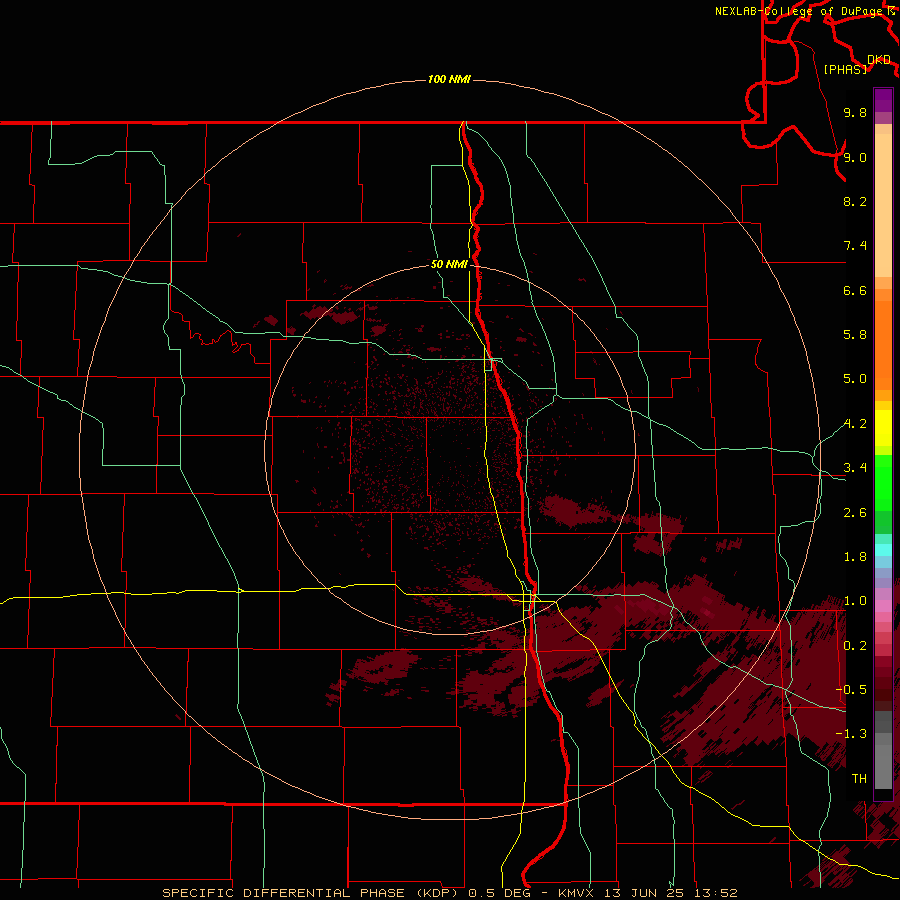This screenshot has height=900, width=900.
Task: Click the bright green color bar segment
Action: (883, 481)
